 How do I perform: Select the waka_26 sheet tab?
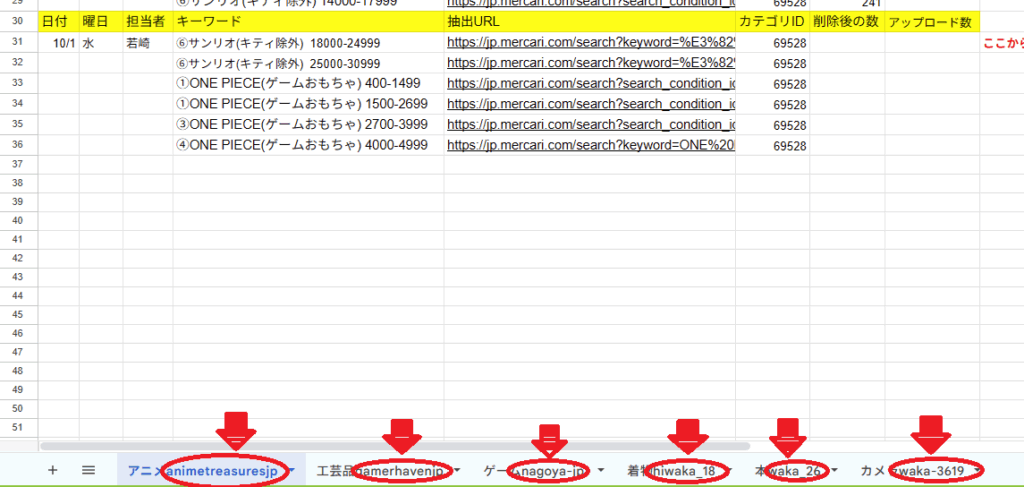click(x=788, y=470)
